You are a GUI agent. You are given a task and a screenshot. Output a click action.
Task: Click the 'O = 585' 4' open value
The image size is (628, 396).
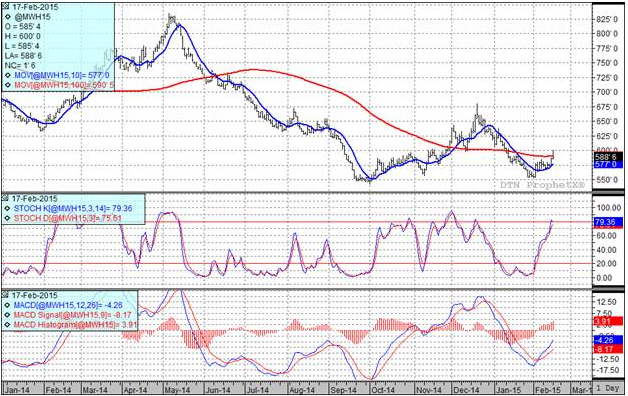(x=23, y=26)
